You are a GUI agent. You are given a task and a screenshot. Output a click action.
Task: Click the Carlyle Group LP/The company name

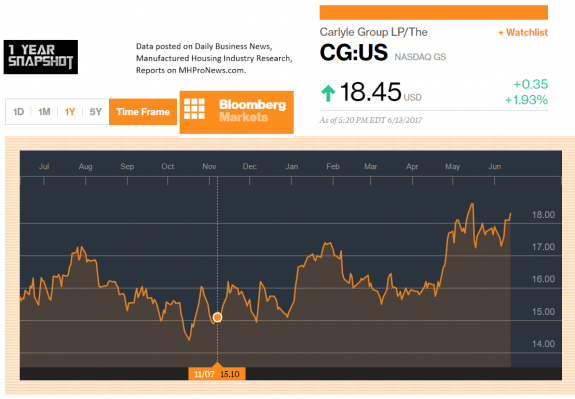click(374, 32)
